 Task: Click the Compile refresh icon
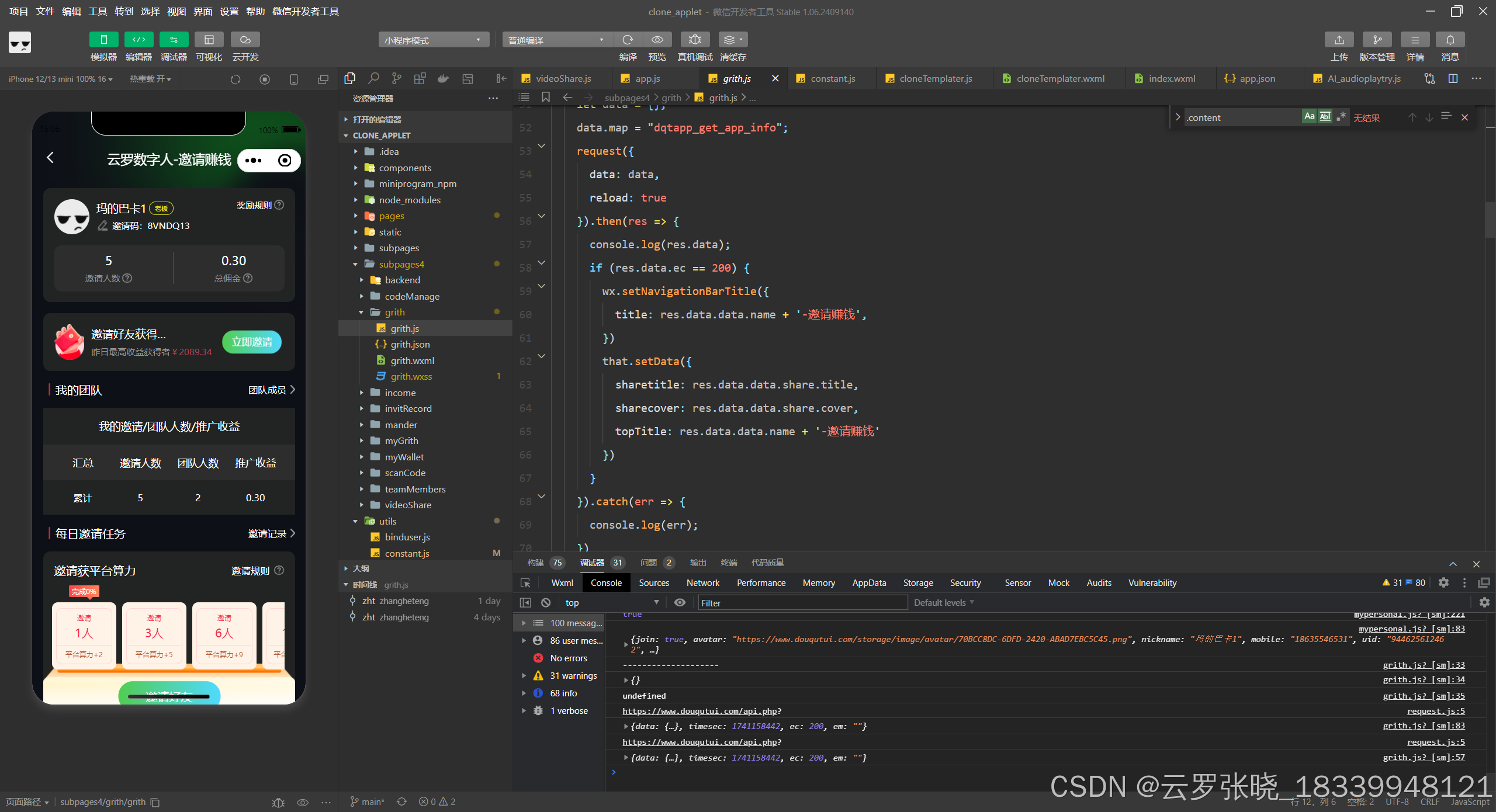click(628, 40)
